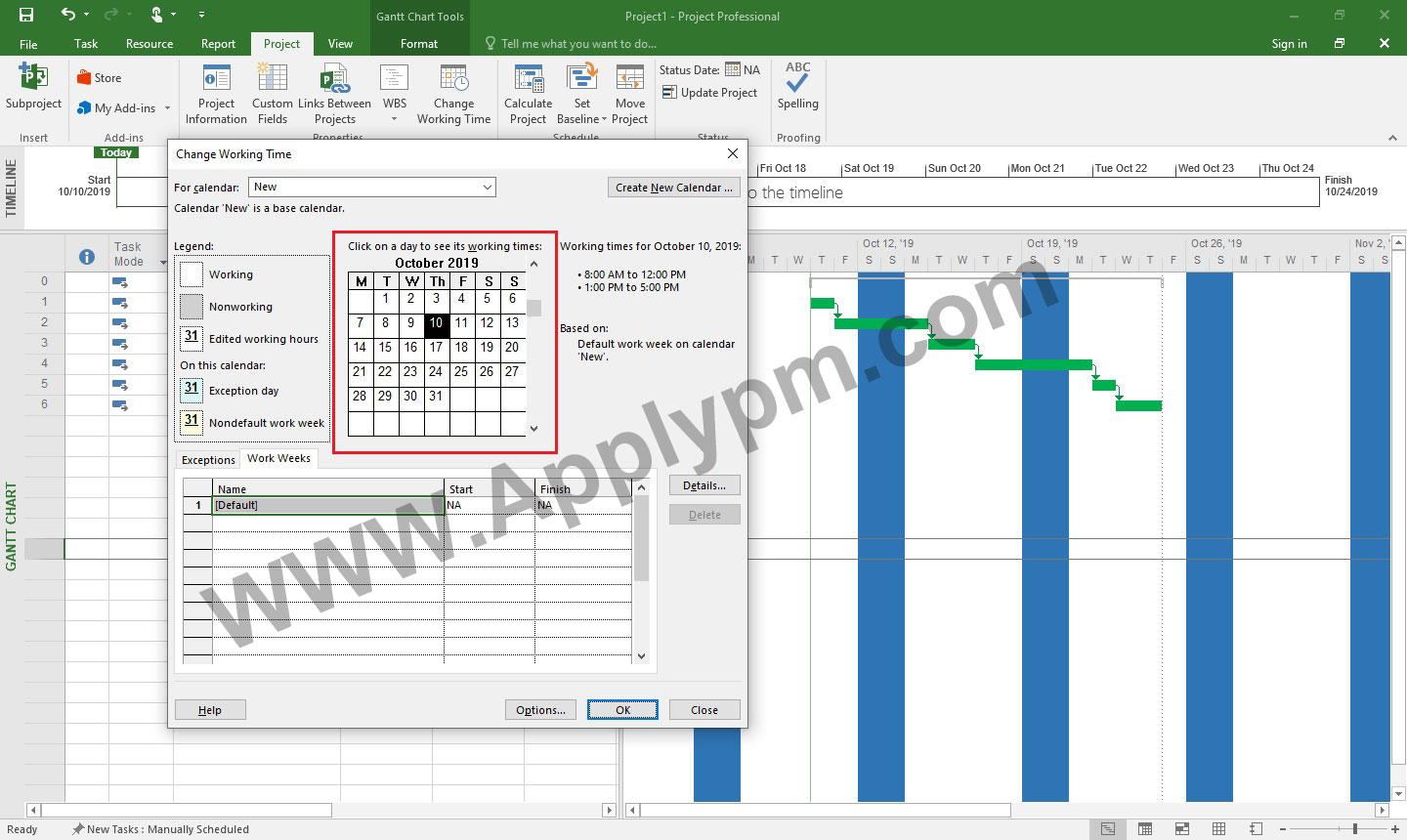Switch to Gantt Chart view in status bar

tap(1107, 829)
